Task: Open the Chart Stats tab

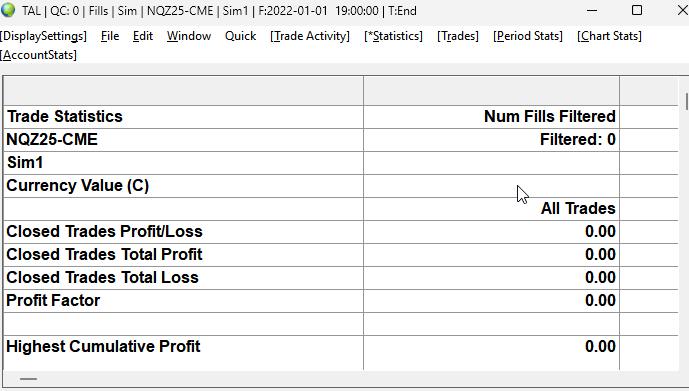Action: pyautogui.click(x=609, y=36)
